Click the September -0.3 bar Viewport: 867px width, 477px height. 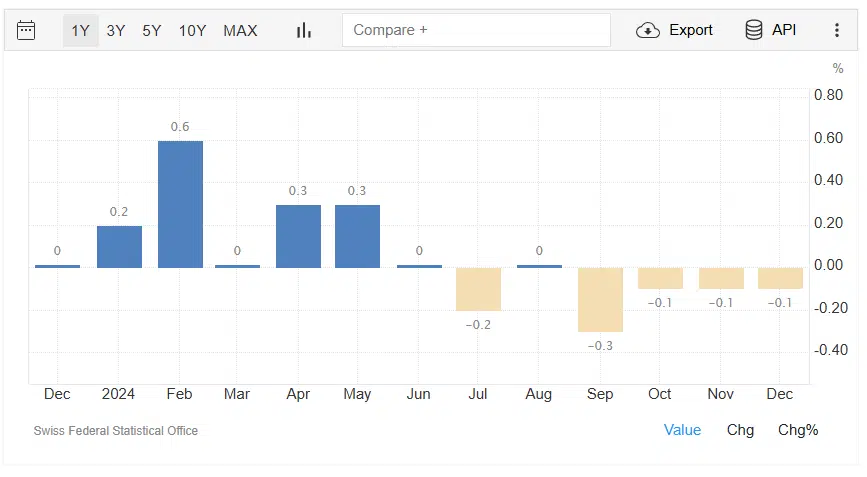(x=600, y=299)
